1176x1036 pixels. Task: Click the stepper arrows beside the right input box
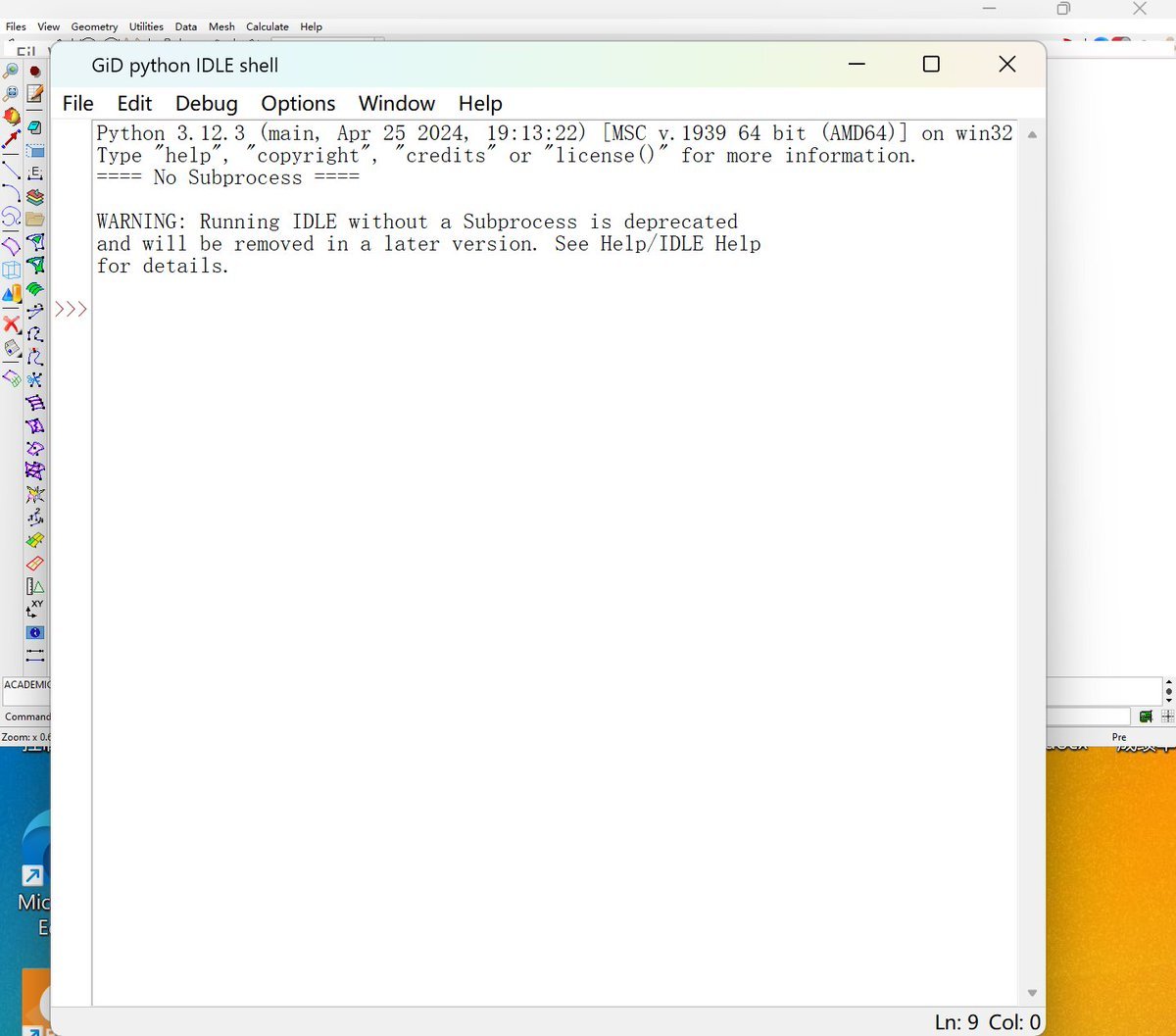(1168, 691)
